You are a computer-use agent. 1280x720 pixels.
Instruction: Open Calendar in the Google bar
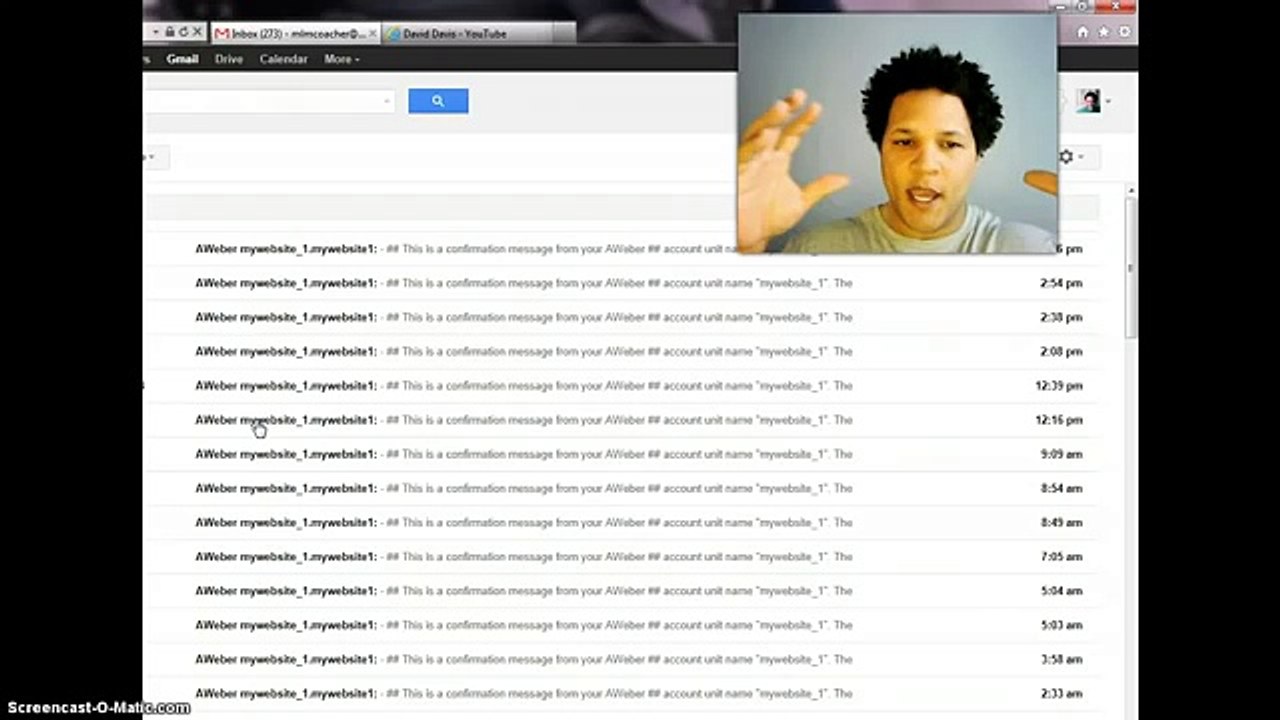(284, 59)
